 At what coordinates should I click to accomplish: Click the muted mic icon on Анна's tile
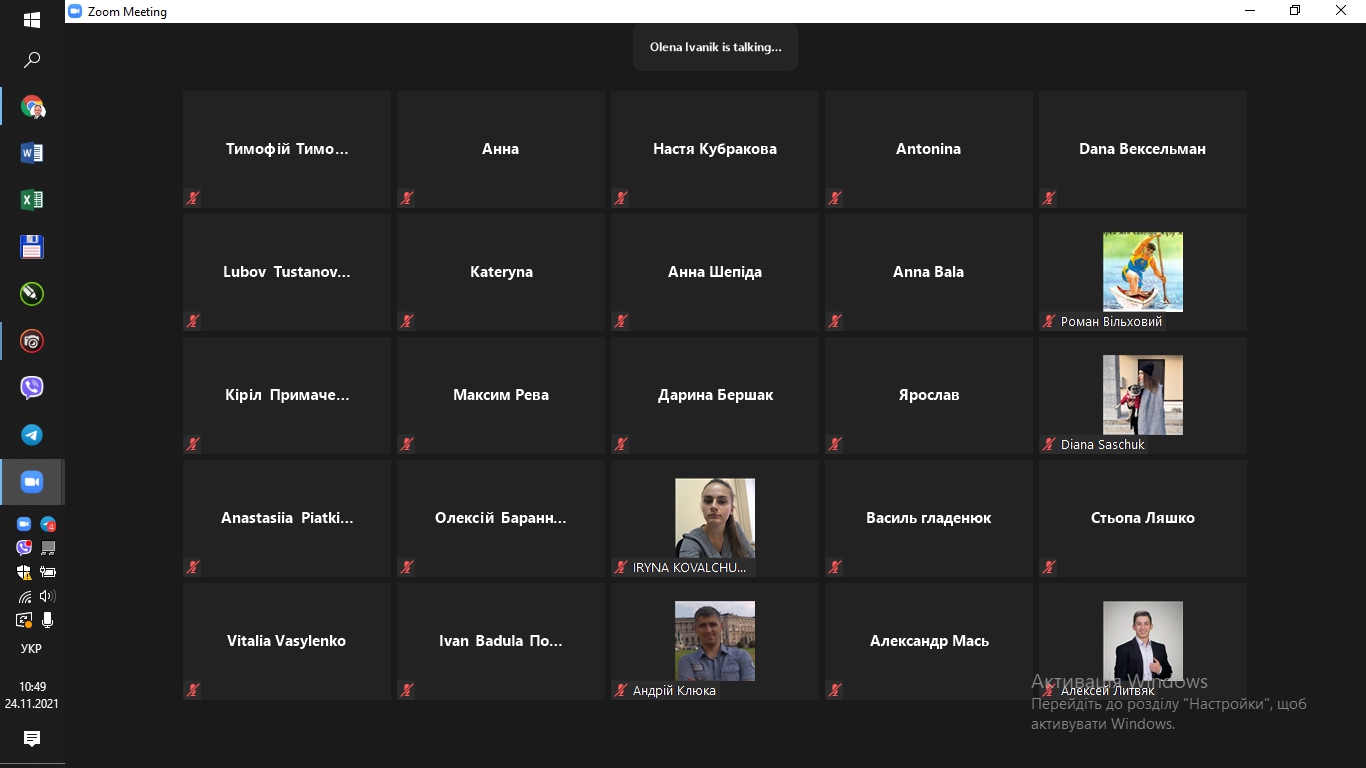407,198
